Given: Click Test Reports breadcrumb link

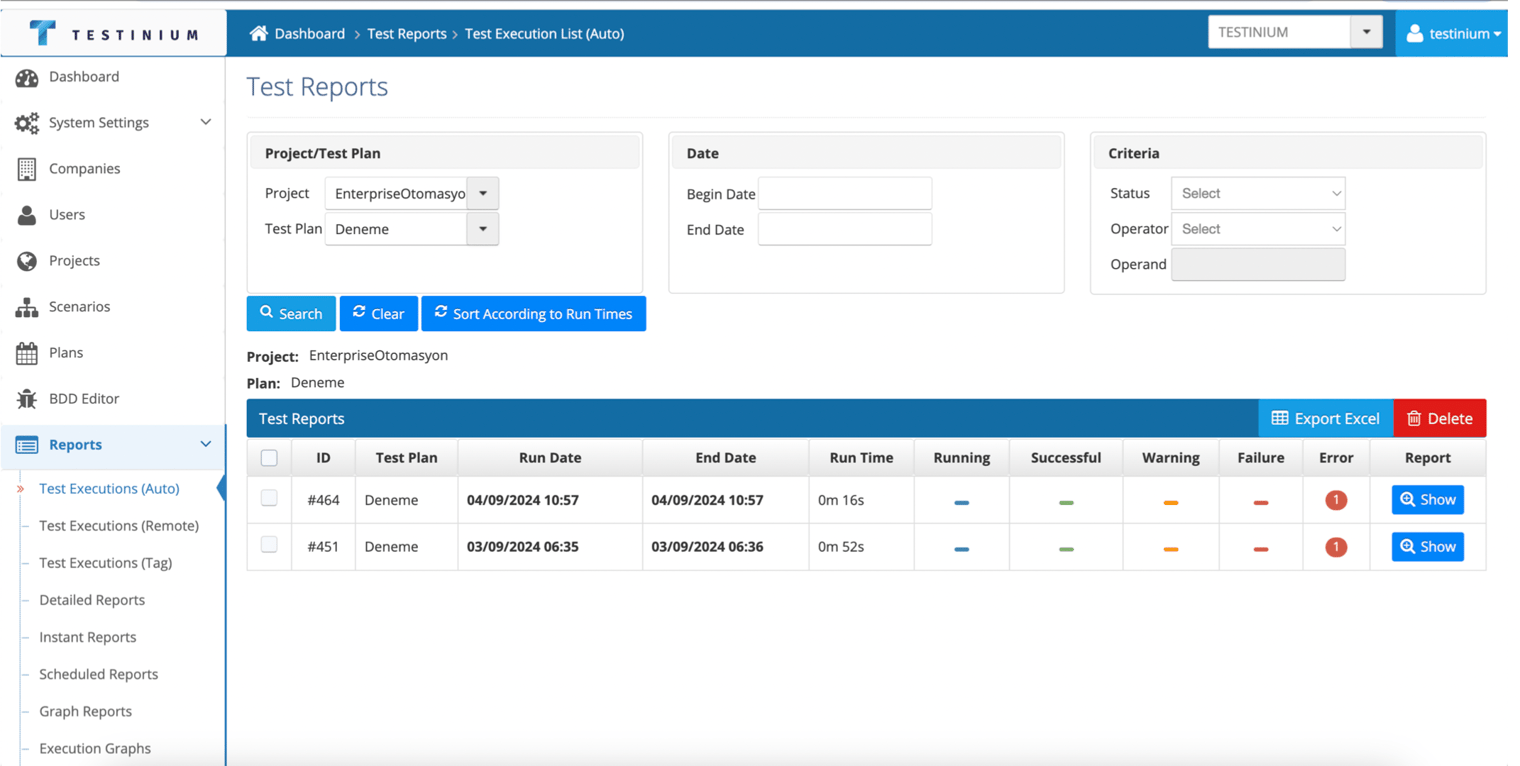Looking at the screenshot, I should [407, 34].
